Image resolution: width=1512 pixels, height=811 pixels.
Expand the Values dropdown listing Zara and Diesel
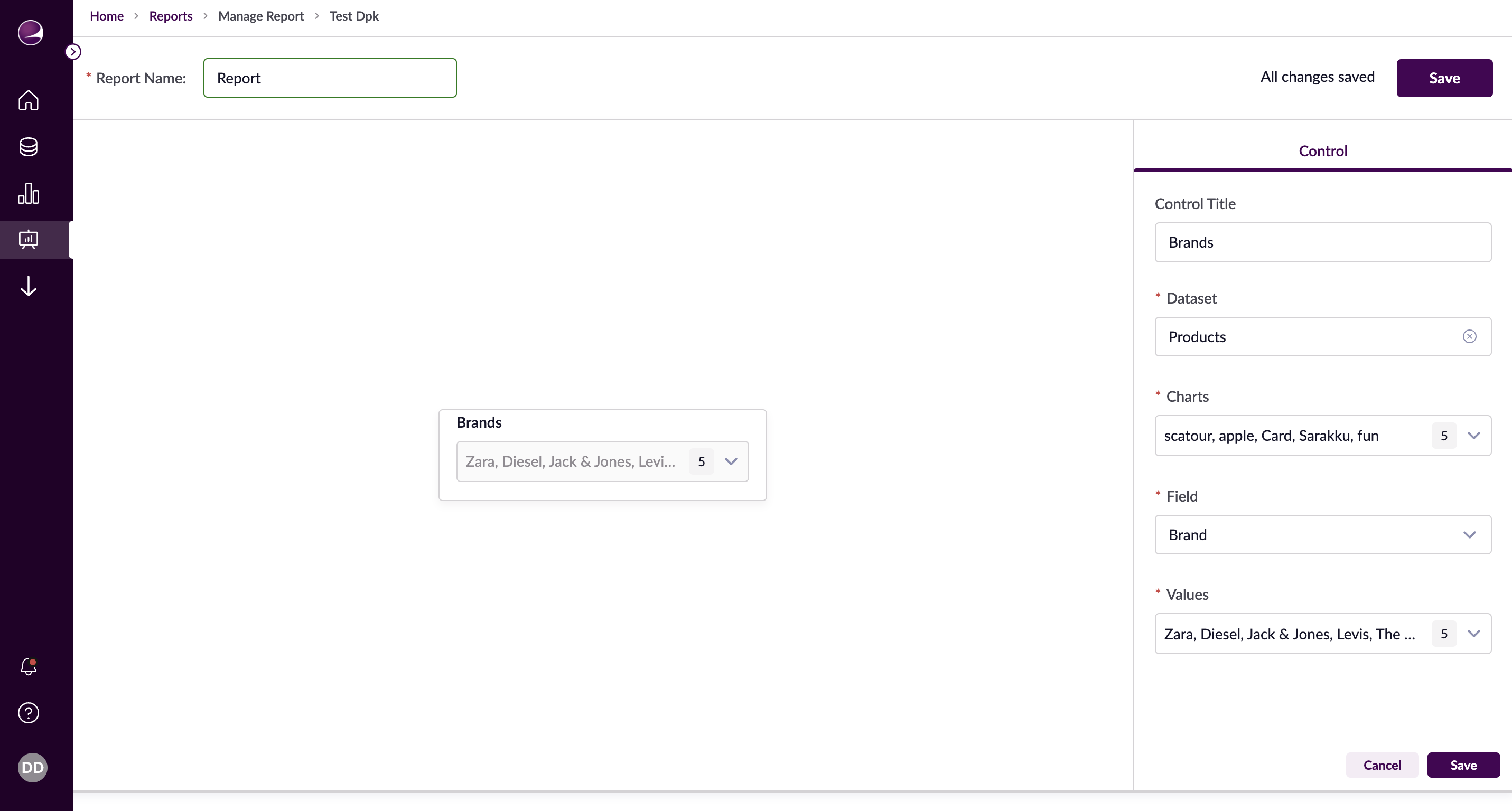(x=1474, y=633)
